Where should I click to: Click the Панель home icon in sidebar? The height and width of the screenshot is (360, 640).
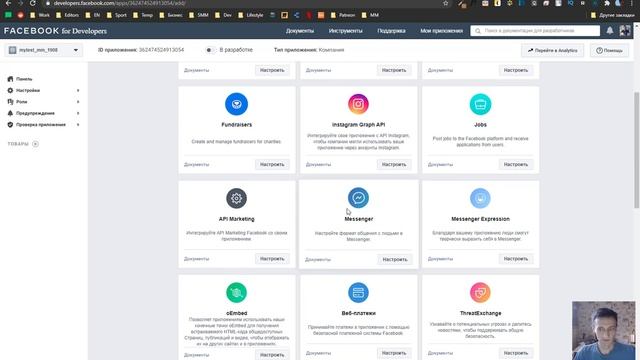pyautogui.click(x=10, y=79)
